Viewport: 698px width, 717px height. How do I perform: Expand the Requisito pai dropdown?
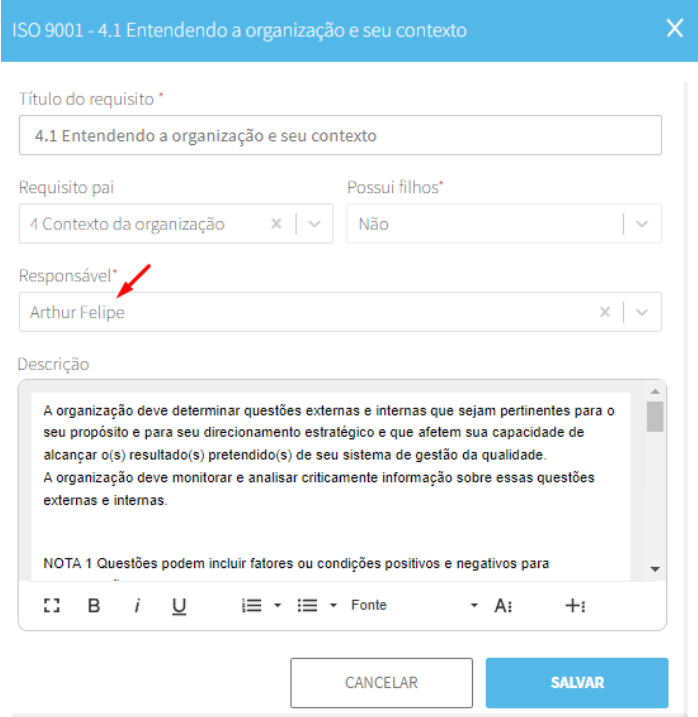click(x=314, y=224)
